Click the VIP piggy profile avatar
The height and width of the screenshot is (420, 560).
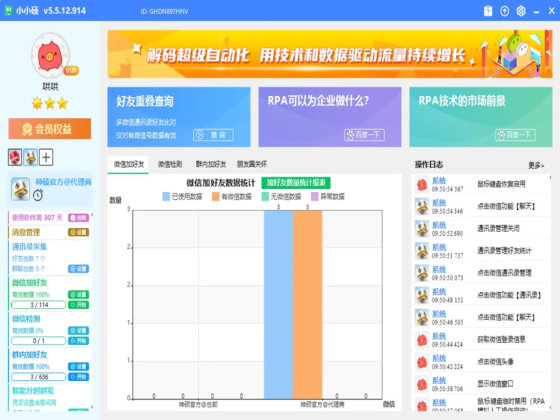[x=50, y=55]
